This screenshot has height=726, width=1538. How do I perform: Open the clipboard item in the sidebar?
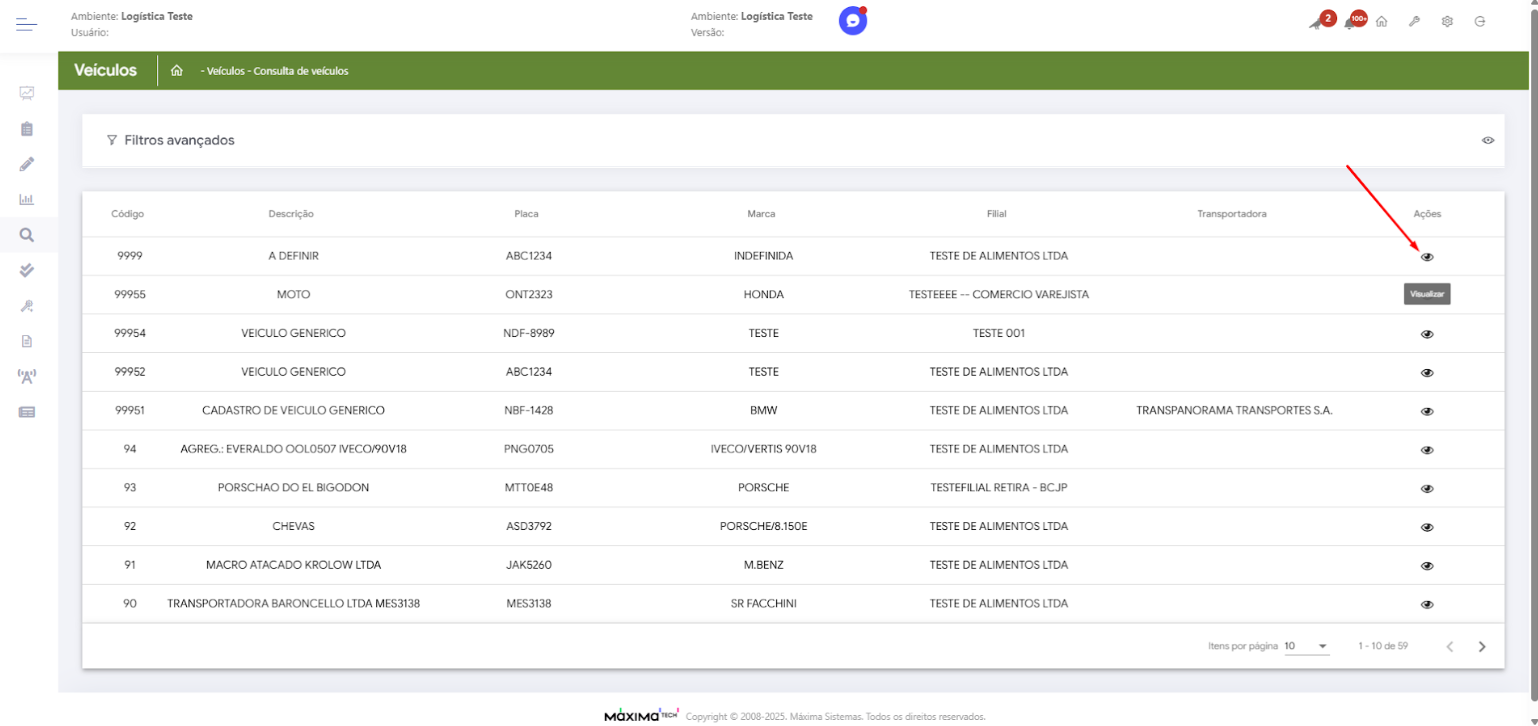pos(27,129)
